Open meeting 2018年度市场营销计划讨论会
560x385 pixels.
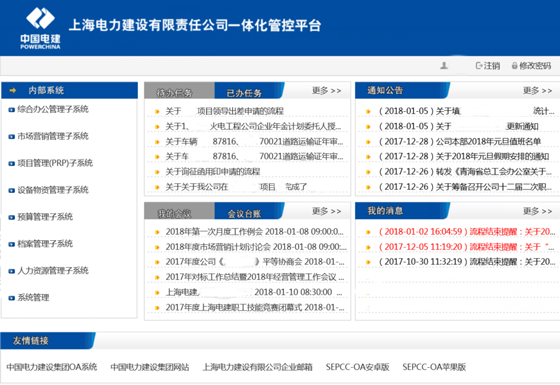pyautogui.click(x=256, y=247)
